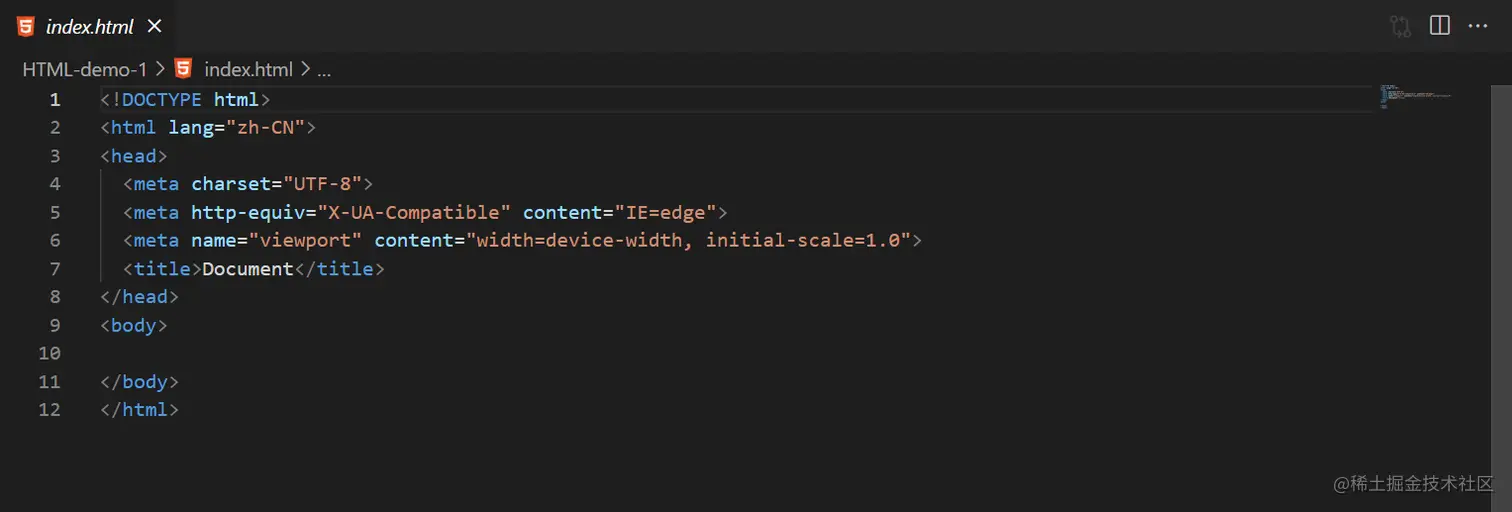Viewport: 1512px width, 512px height.
Task: Click the HTML-demo-1 breadcrumb
Action: (85, 69)
